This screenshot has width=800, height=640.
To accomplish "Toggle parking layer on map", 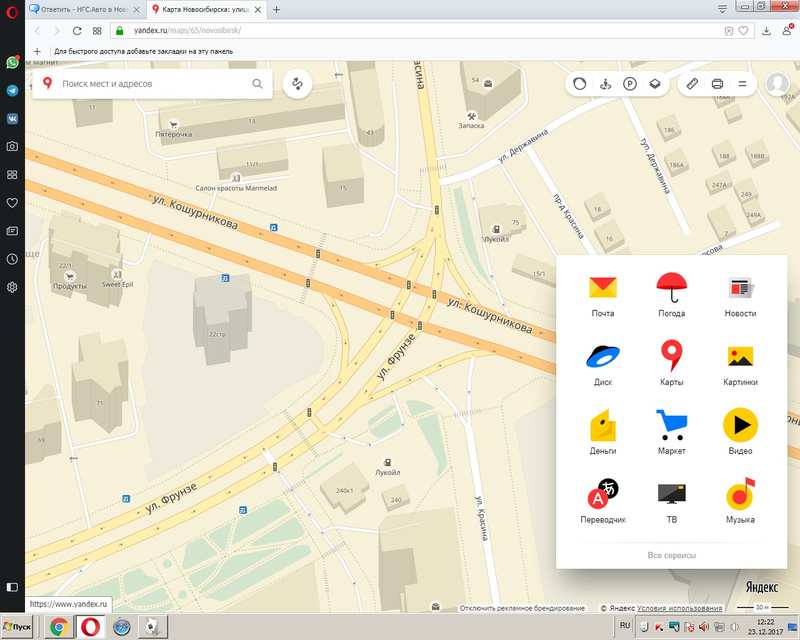I will click(x=630, y=85).
